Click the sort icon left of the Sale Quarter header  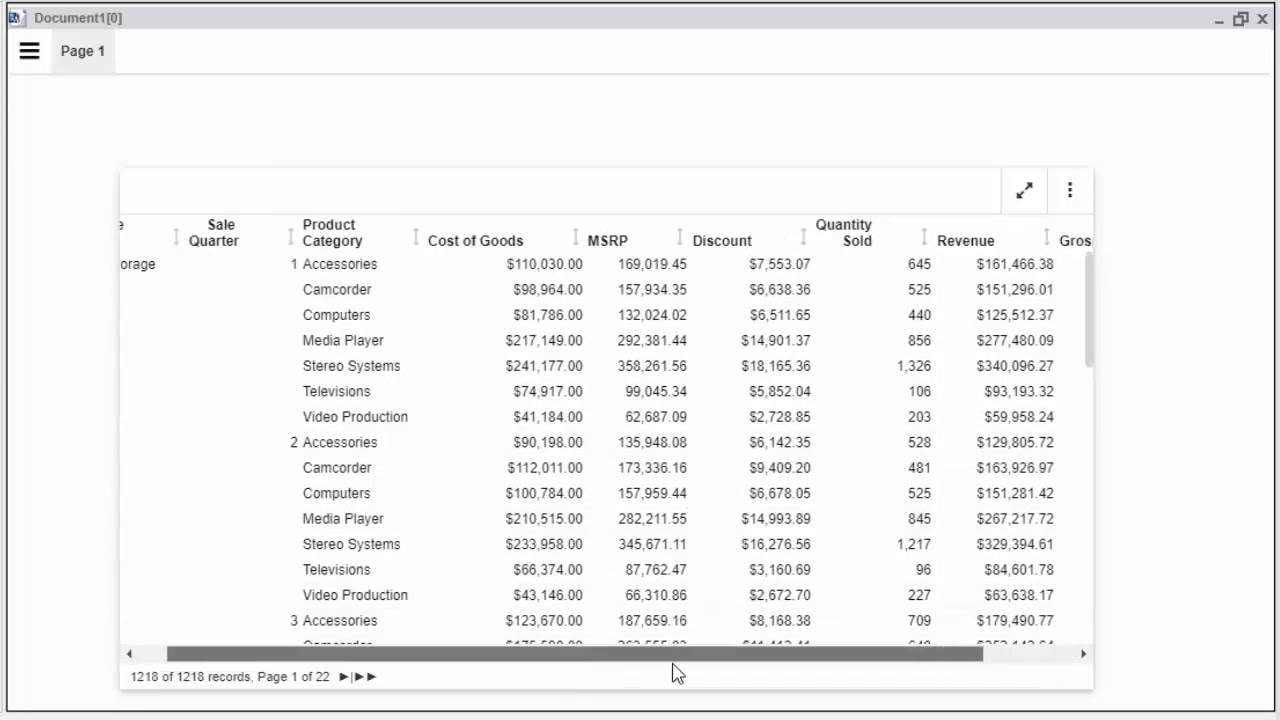(177, 237)
